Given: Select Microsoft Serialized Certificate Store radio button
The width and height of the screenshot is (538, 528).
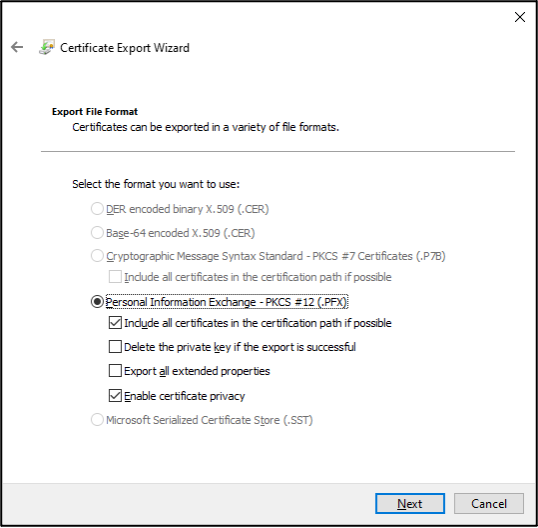Looking at the screenshot, I should tap(97, 420).
